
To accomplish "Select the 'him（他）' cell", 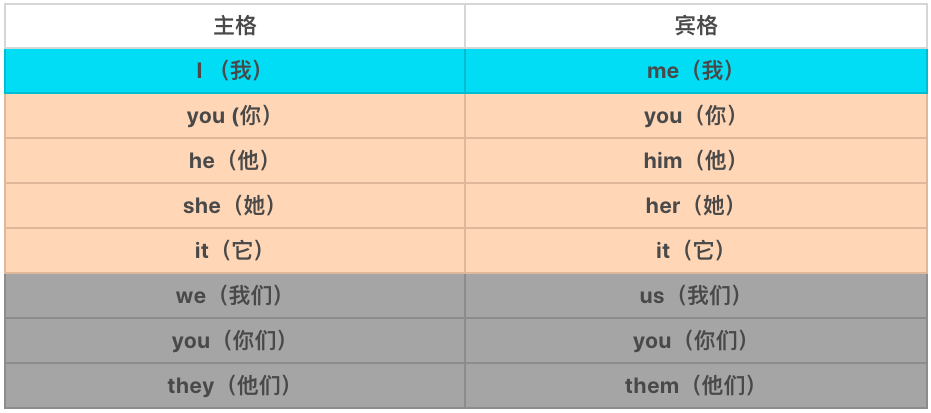I will (x=696, y=161).
